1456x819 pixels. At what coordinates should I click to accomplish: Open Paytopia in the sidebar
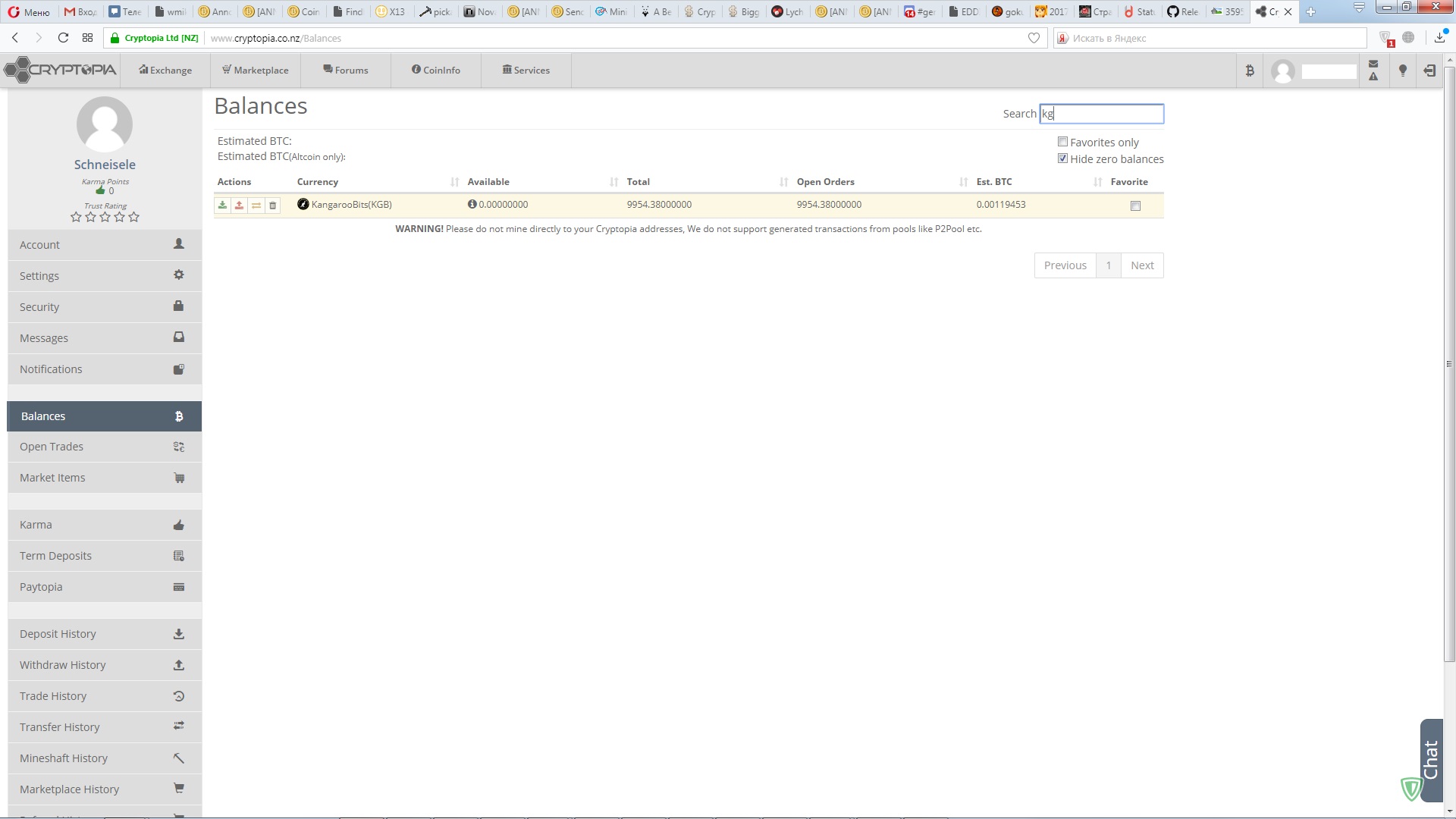(x=105, y=587)
